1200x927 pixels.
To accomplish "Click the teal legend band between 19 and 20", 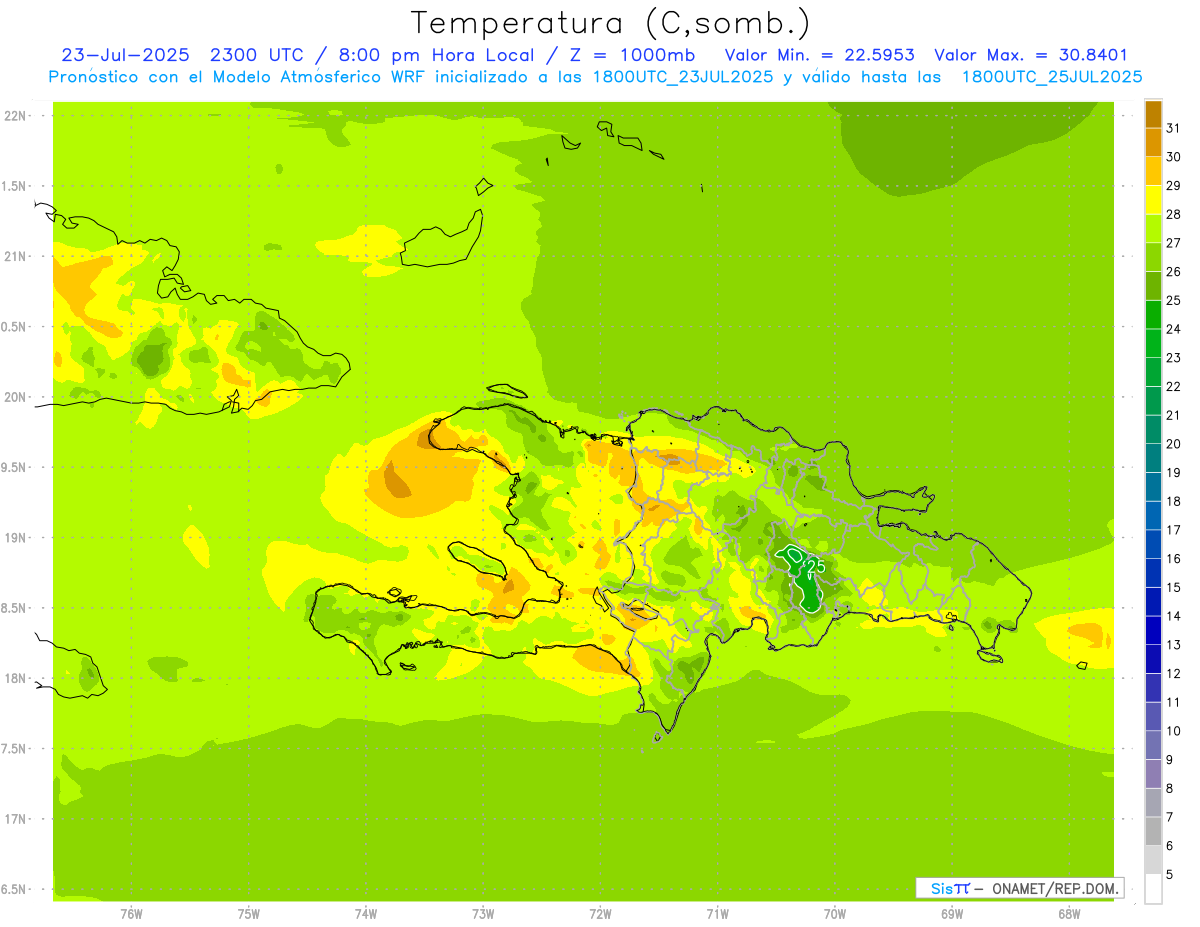I will pyautogui.click(x=1153, y=458).
